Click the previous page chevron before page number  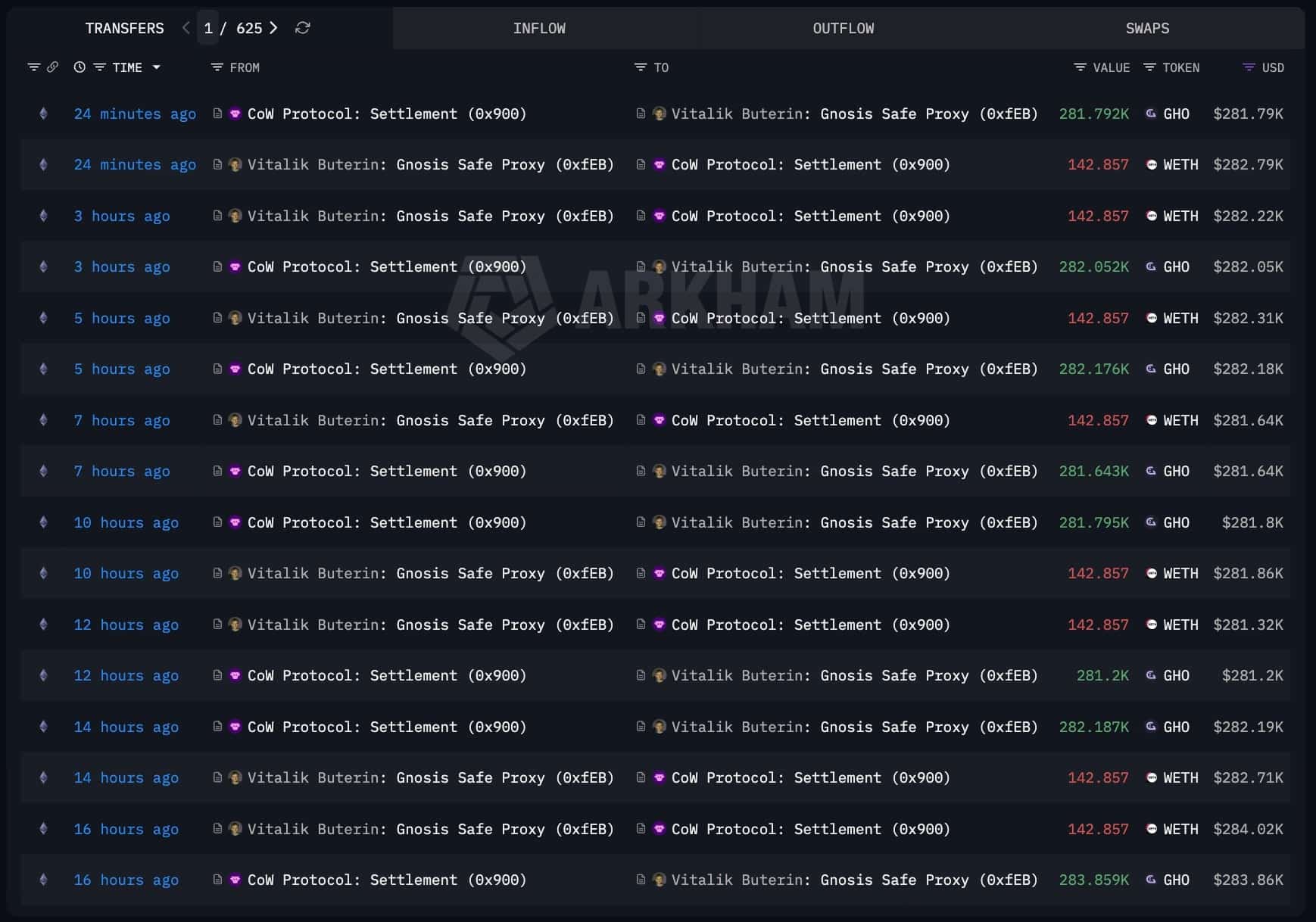186,28
